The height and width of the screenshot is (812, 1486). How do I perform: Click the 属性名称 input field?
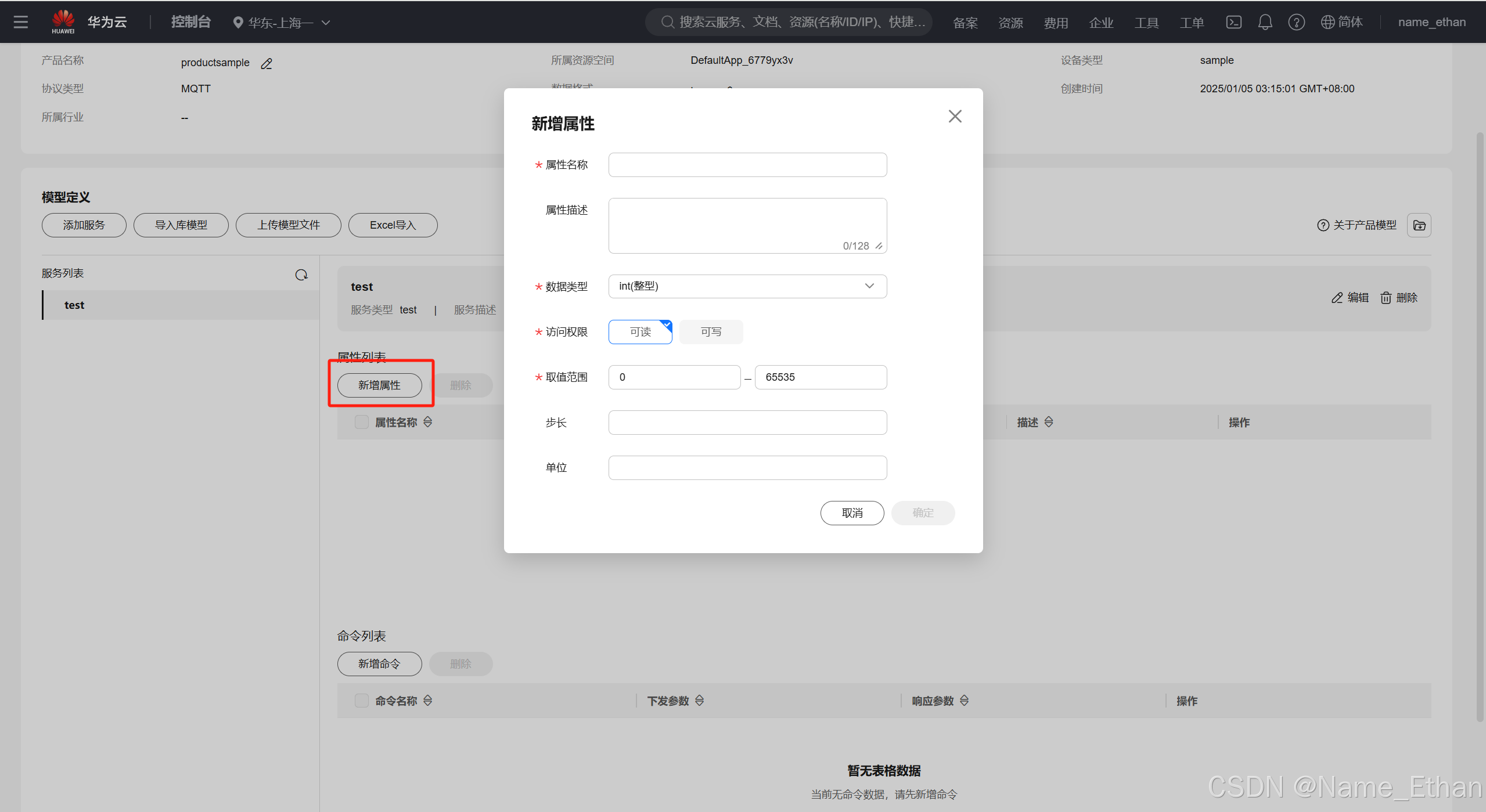coord(747,165)
